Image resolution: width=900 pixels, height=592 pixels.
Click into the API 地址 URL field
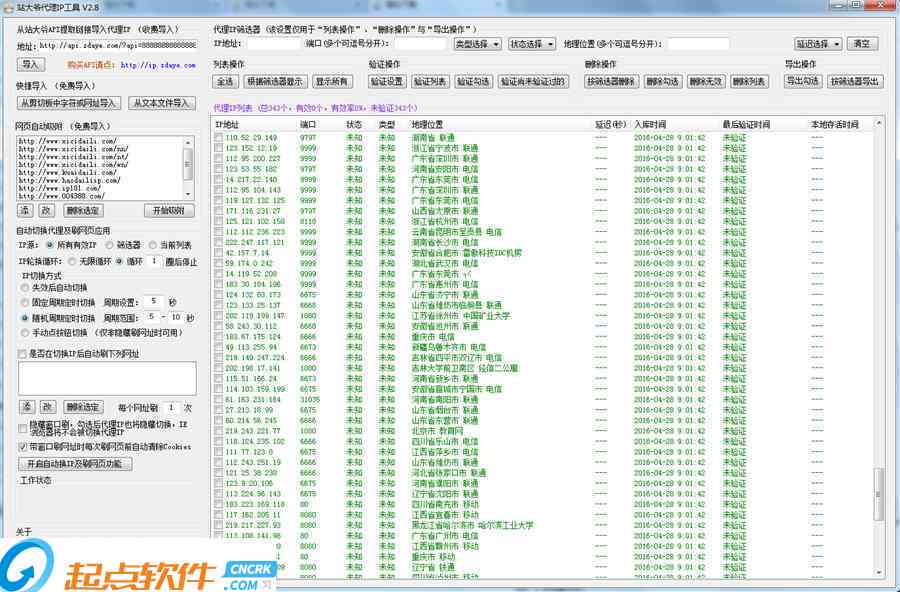pos(118,45)
